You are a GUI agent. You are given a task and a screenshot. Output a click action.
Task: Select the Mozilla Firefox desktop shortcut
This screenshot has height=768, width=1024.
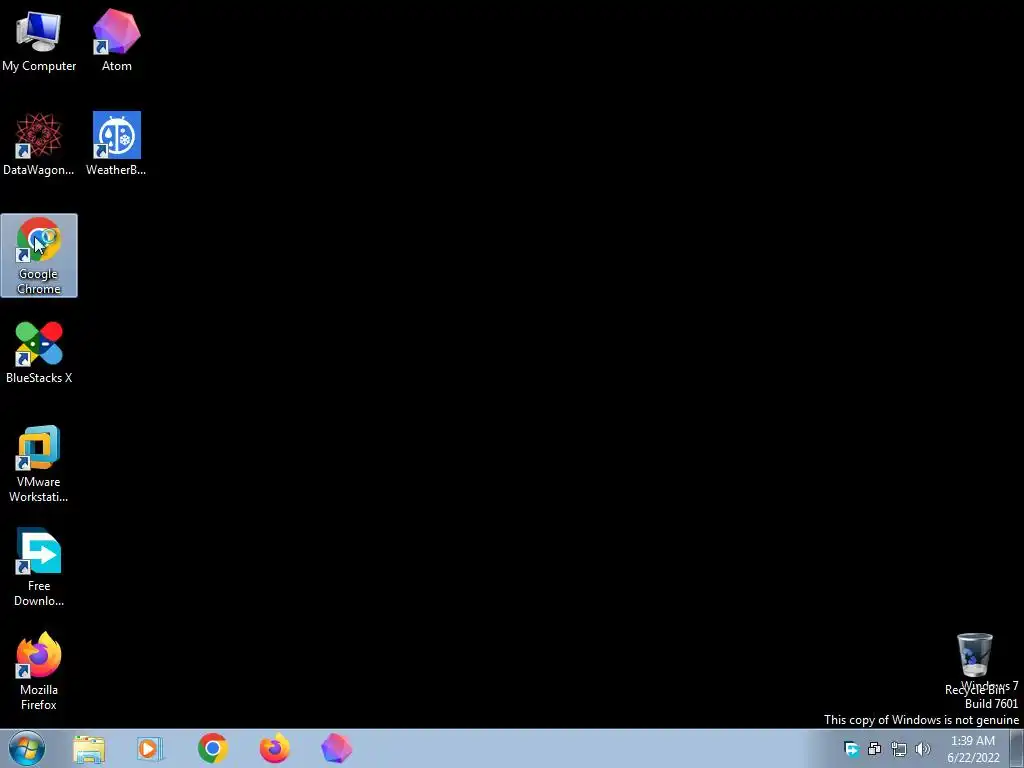[39, 671]
